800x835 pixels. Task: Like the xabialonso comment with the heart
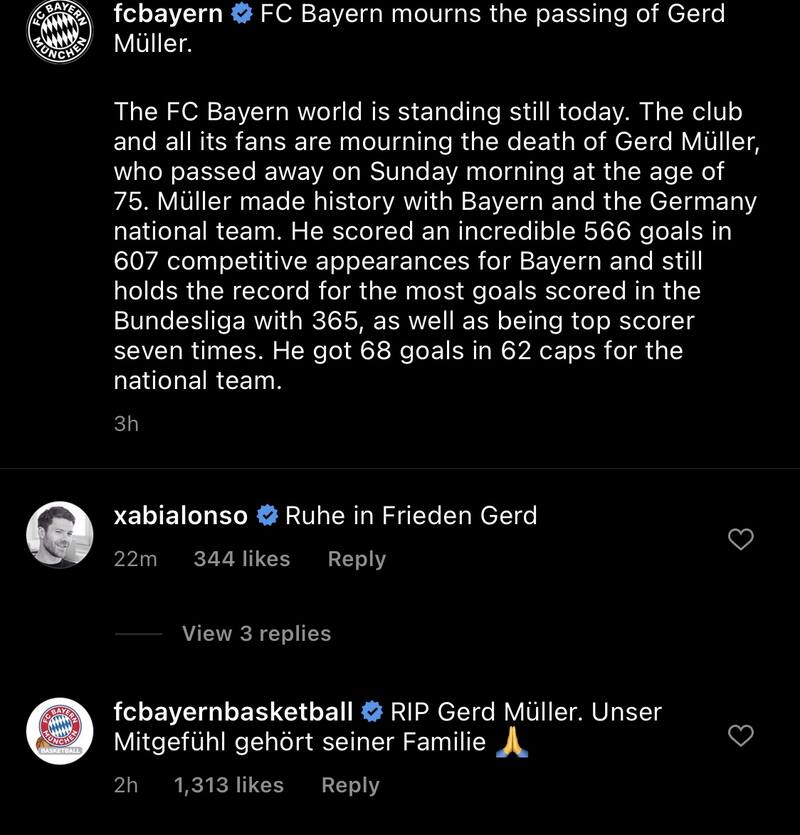tap(739, 540)
